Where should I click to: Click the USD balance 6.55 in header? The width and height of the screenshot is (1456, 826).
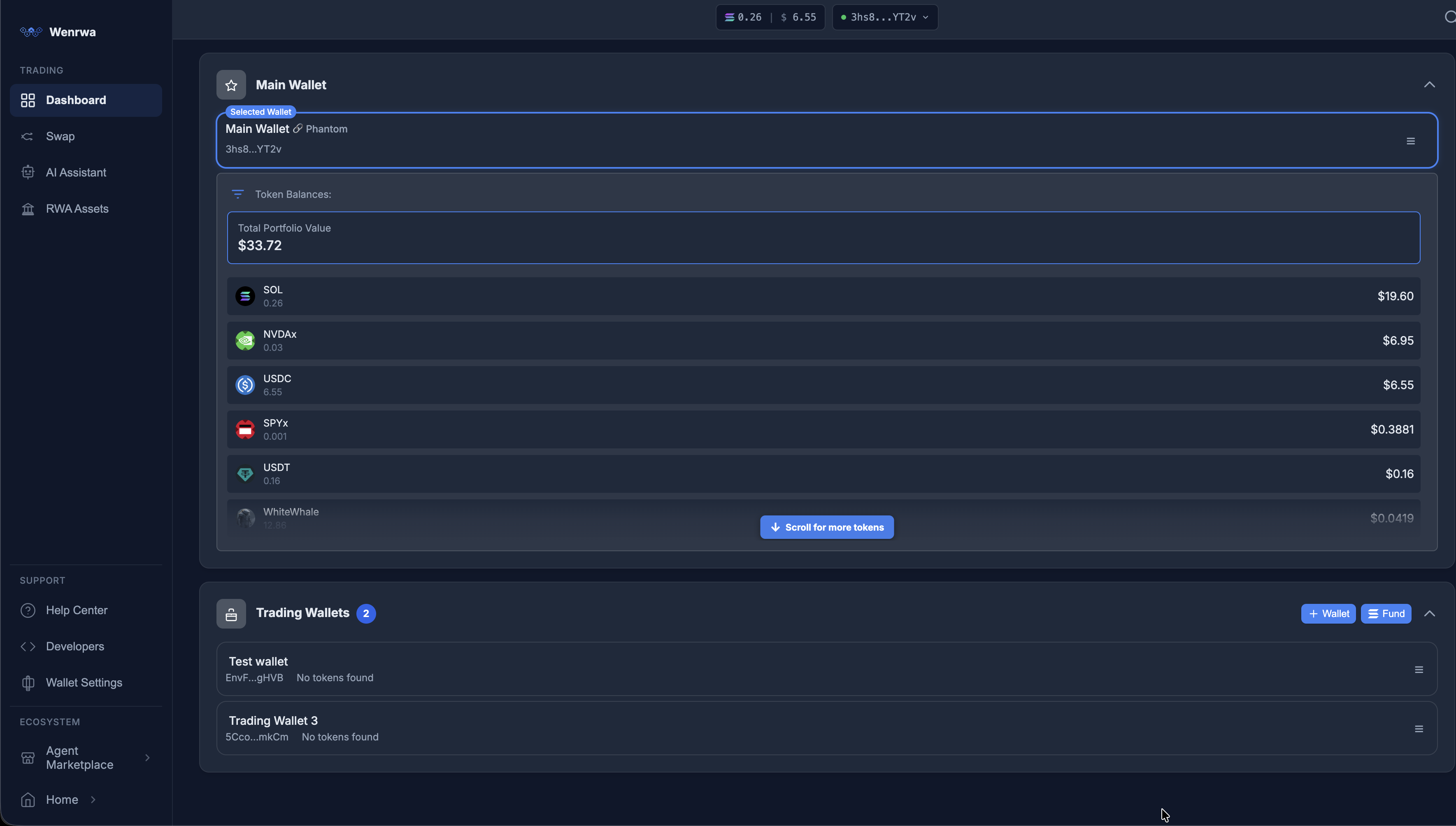click(x=798, y=17)
